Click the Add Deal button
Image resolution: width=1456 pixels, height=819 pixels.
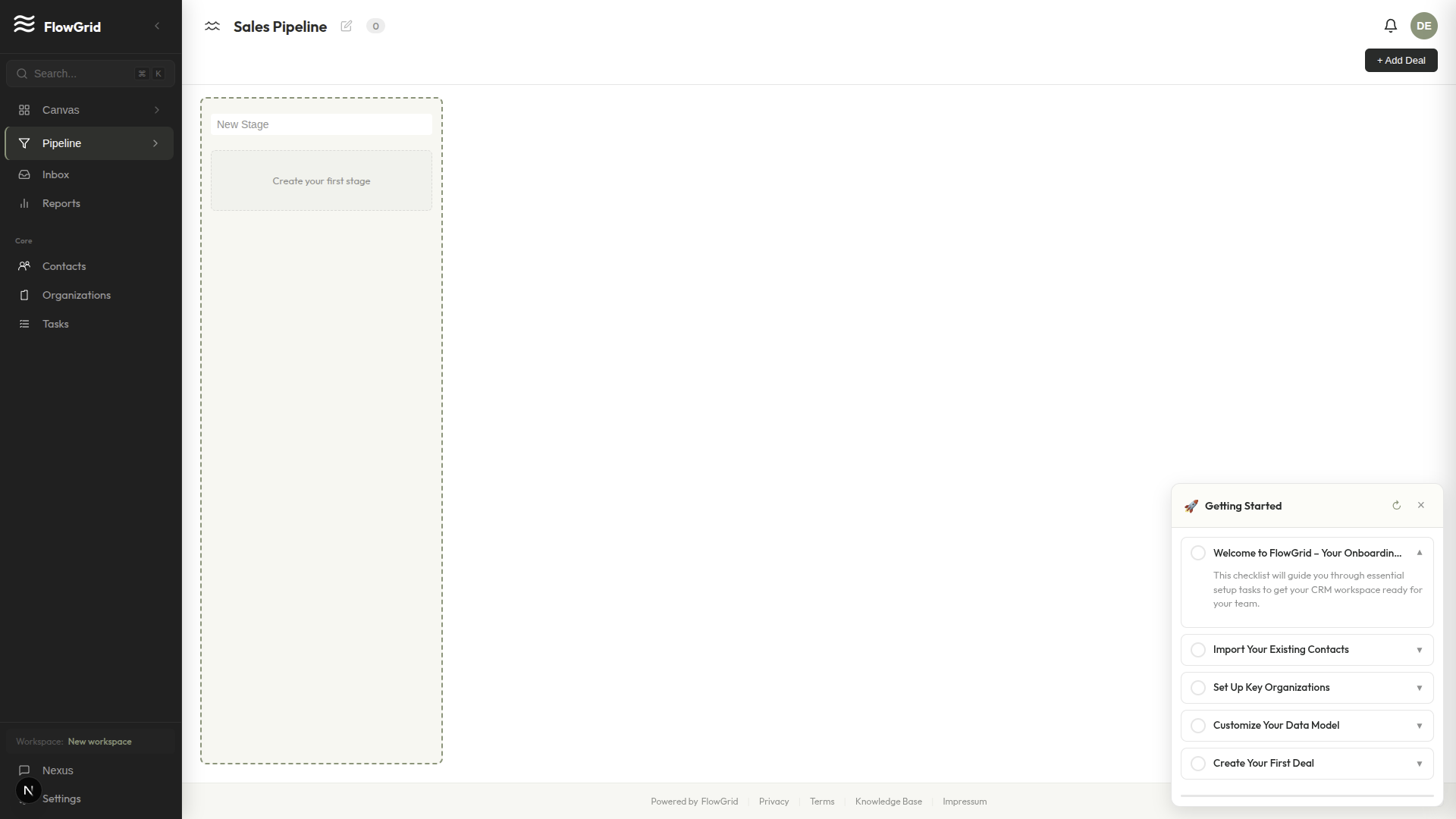tap(1400, 61)
